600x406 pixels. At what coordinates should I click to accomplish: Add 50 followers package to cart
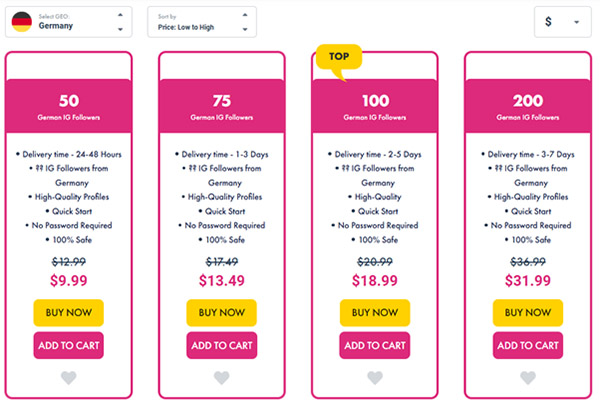(x=68, y=345)
